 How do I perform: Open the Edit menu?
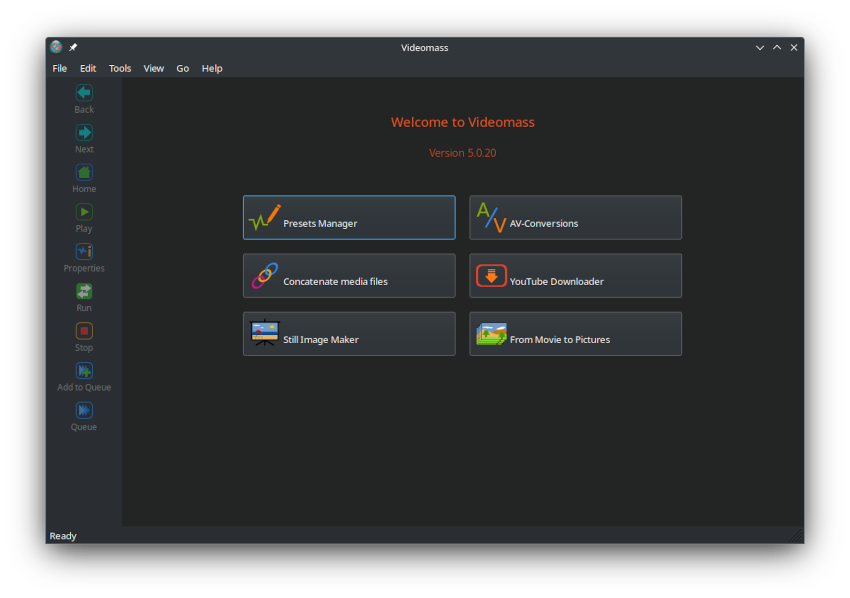(x=88, y=68)
